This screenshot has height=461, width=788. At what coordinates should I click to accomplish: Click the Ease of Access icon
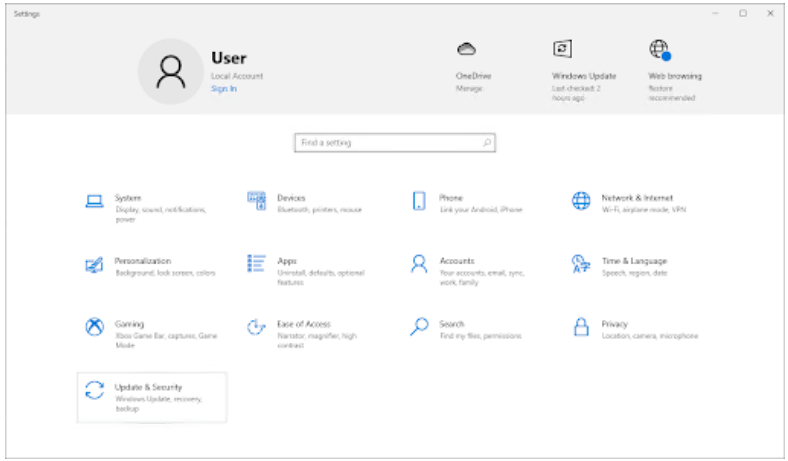pos(256,327)
